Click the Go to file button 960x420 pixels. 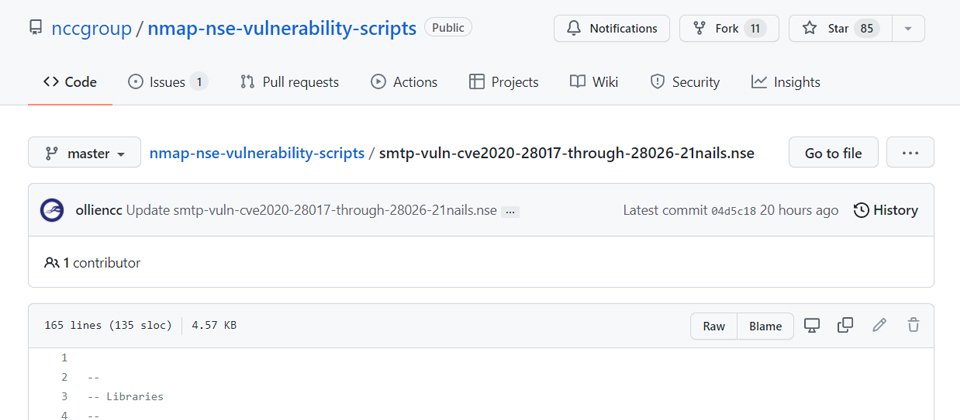coord(833,152)
